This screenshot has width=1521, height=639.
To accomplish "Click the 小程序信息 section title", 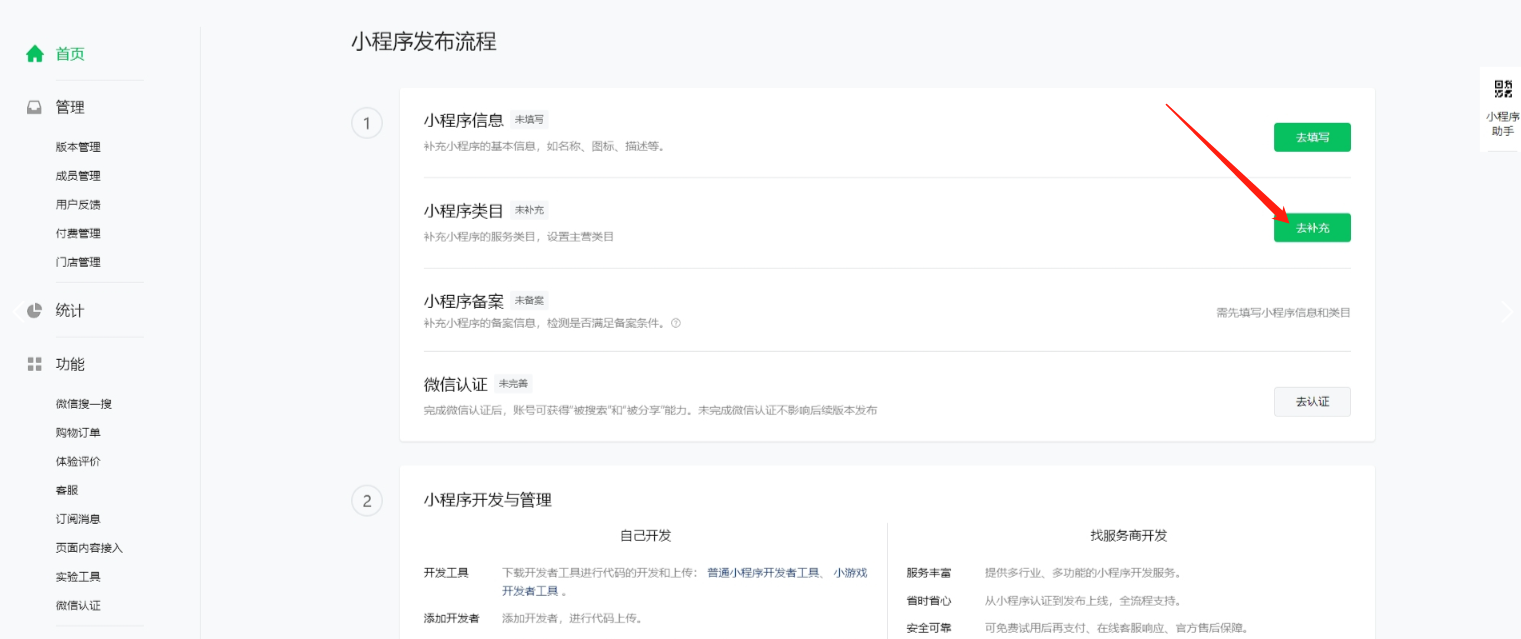I will [x=463, y=120].
